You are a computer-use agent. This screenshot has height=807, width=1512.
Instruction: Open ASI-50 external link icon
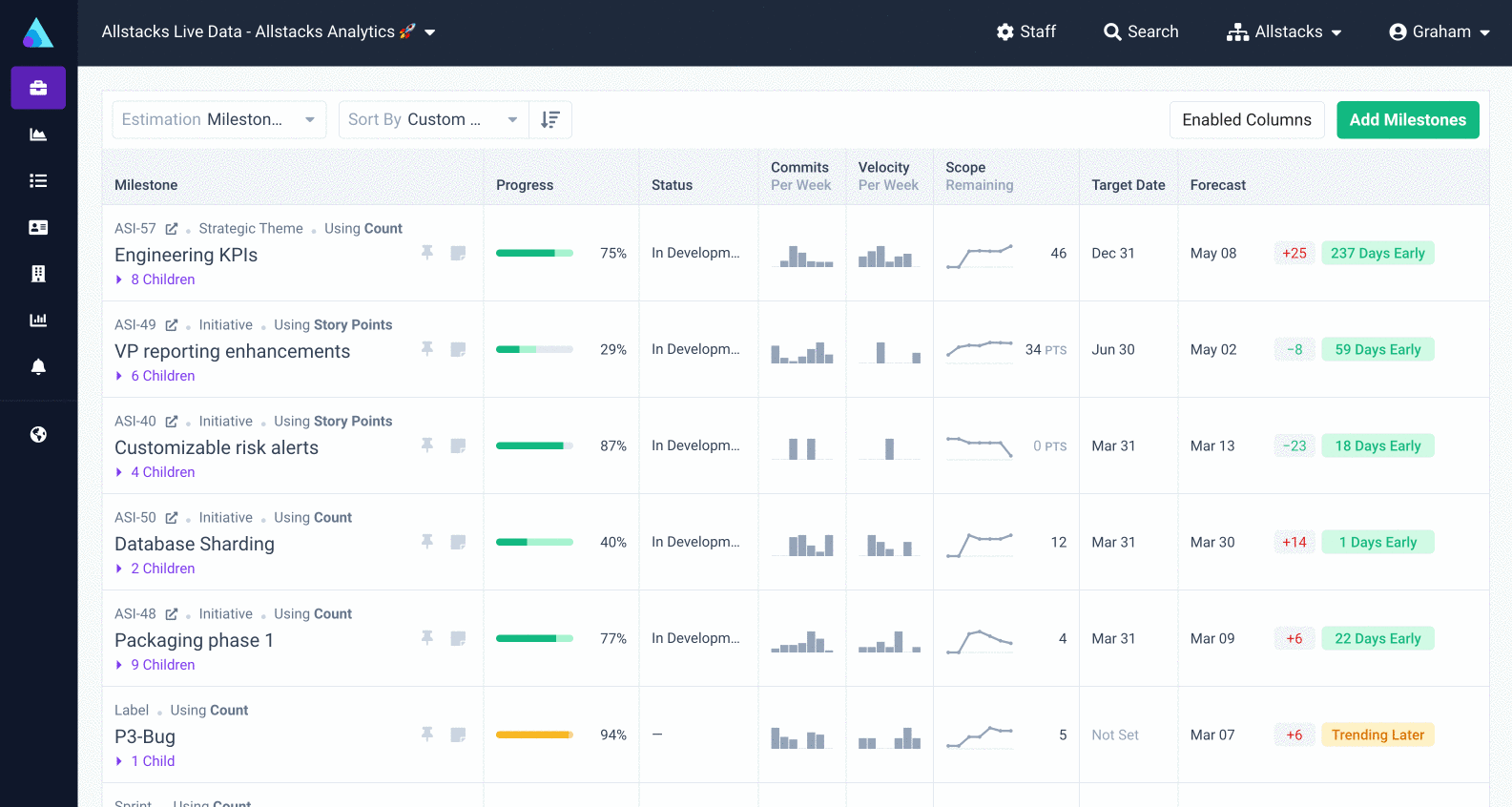(x=172, y=518)
